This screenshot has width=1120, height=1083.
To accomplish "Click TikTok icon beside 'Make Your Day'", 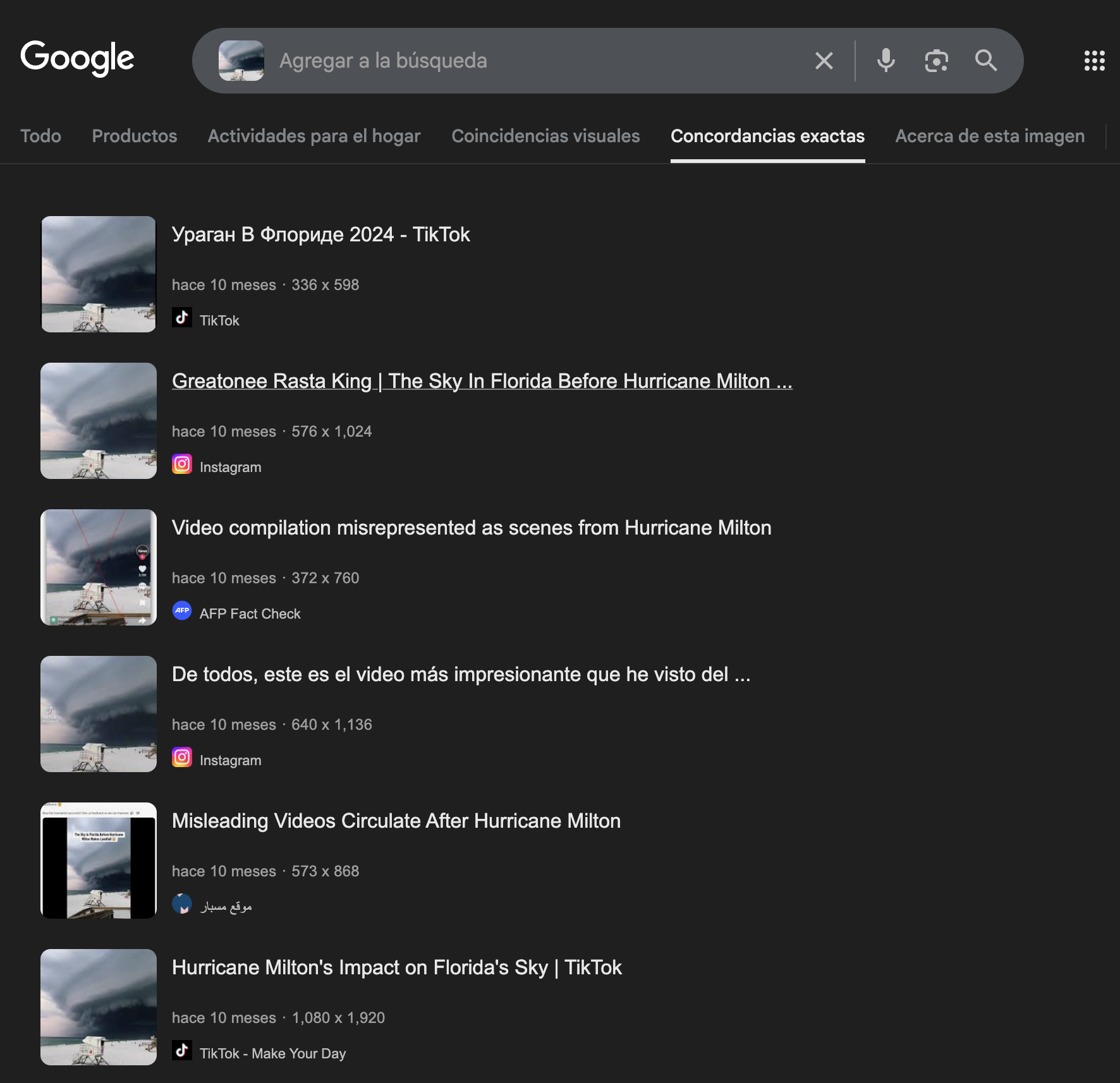I will pyautogui.click(x=182, y=1050).
